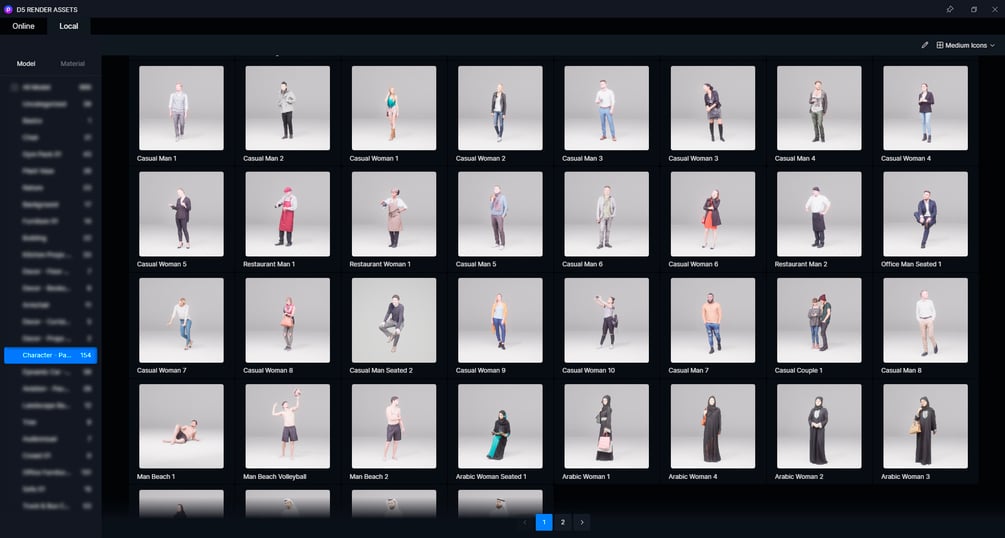Select the Casual Man 2 thumbnail
Viewport: 1005px width, 538px height.
click(x=288, y=108)
